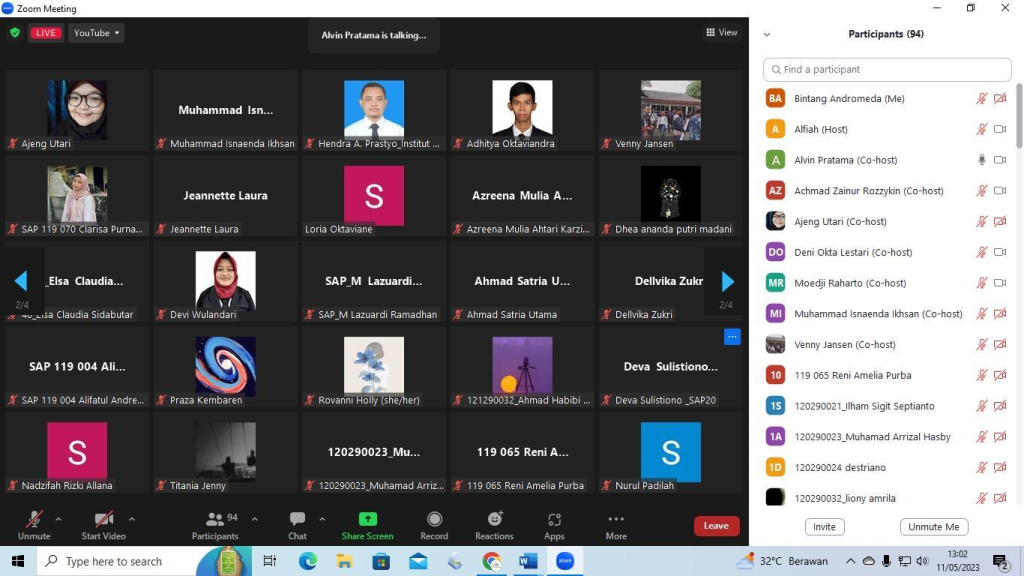The width and height of the screenshot is (1024, 576).
Task: Open Google Chrome from the taskbar
Action: click(492, 561)
